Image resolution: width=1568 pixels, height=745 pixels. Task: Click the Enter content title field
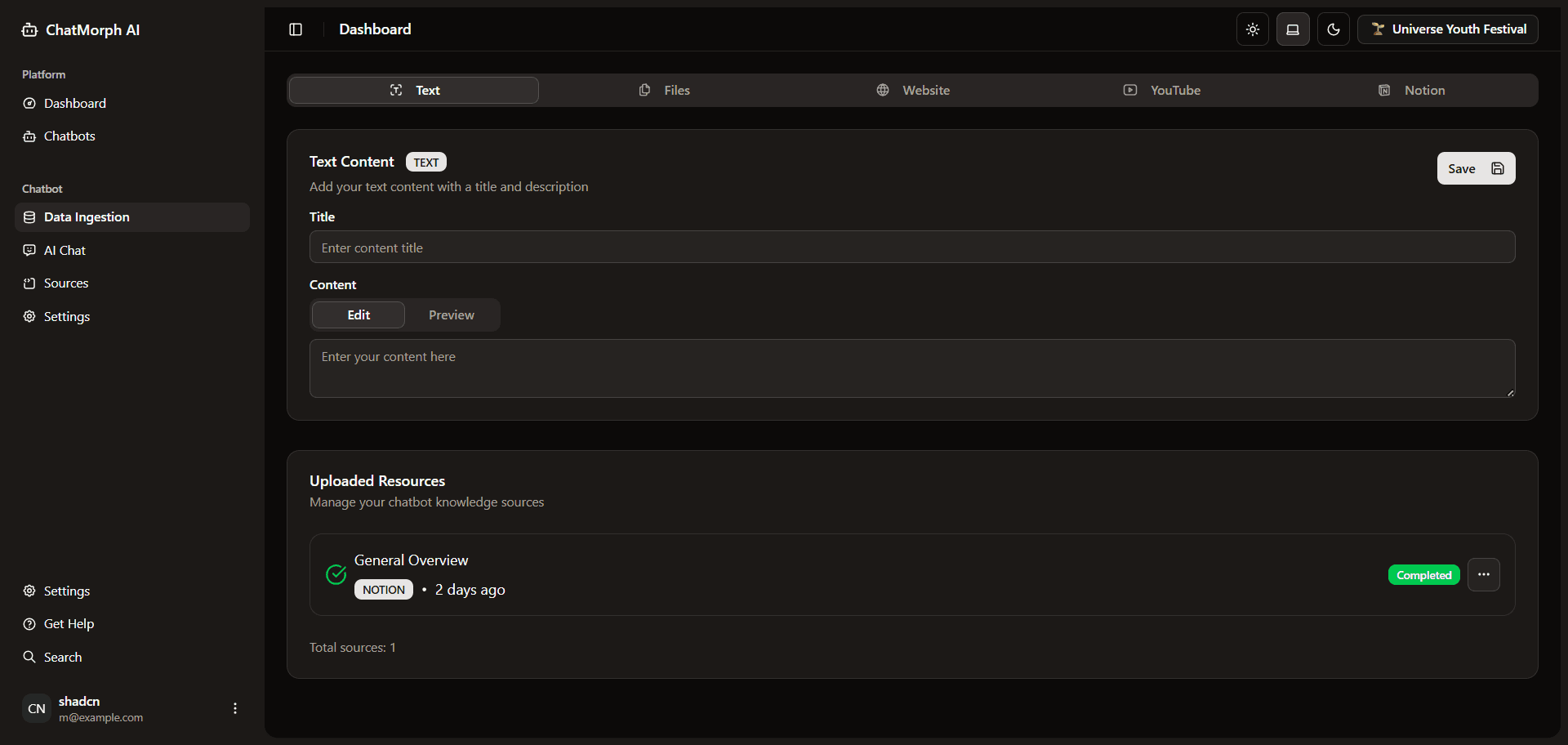point(911,248)
